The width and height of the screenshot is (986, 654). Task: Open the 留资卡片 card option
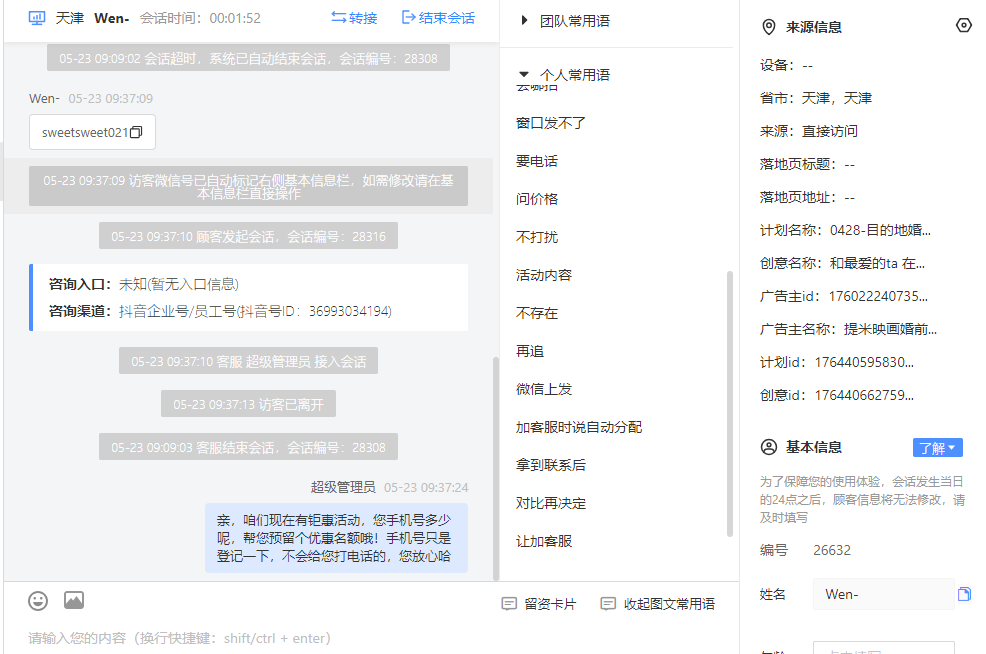[x=539, y=604]
